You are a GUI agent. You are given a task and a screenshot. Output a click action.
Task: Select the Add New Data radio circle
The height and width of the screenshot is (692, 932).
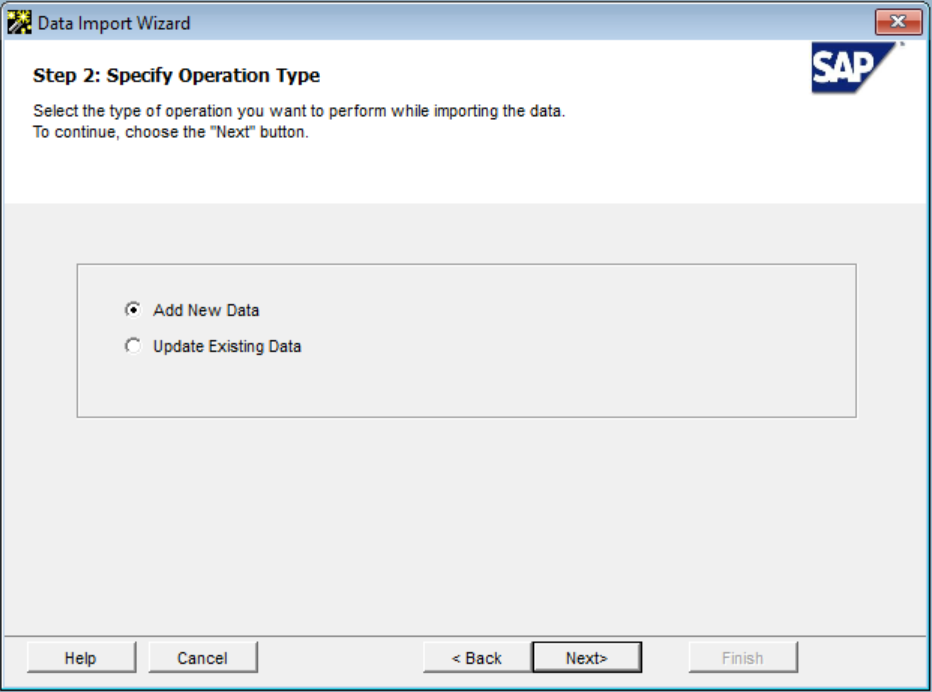point(133,310)
